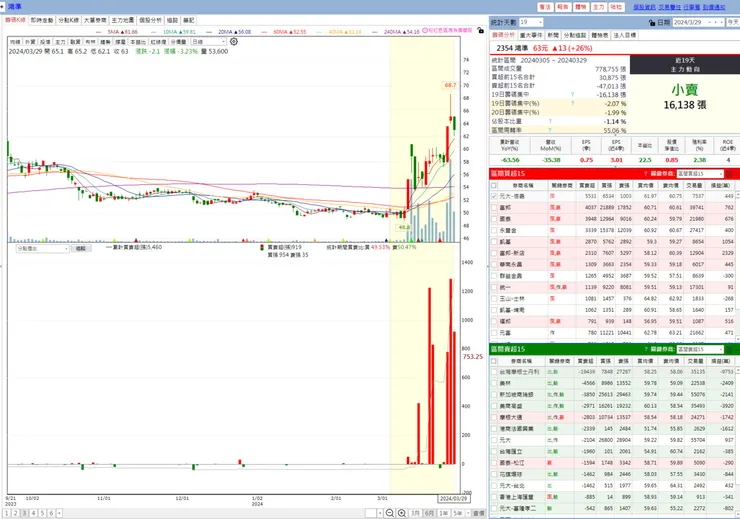Open the 法人目標 tab
The width and height of the screenshot is (740, 519).
[x=625, y=35]
